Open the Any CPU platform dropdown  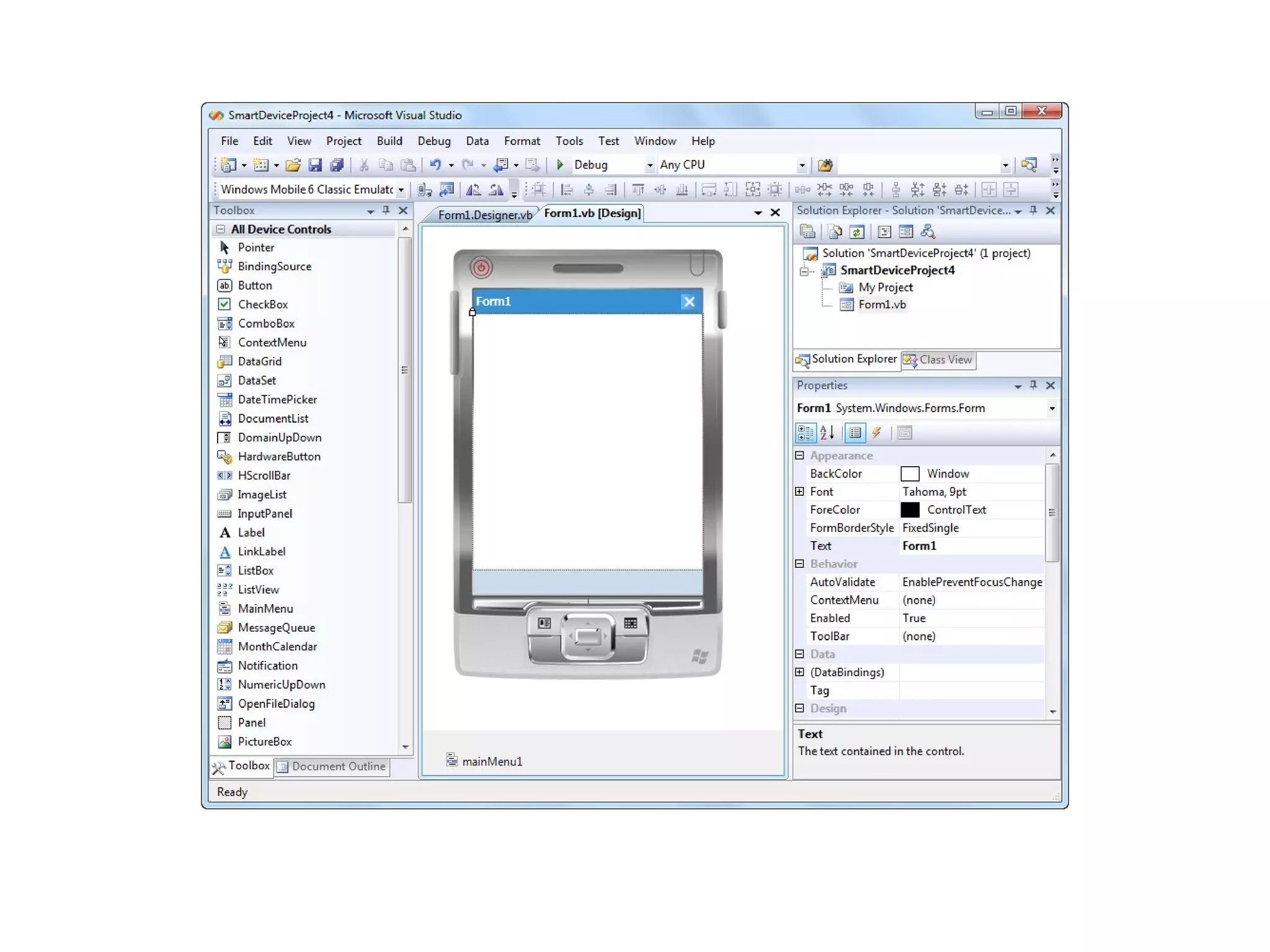(x=802, y=165)
